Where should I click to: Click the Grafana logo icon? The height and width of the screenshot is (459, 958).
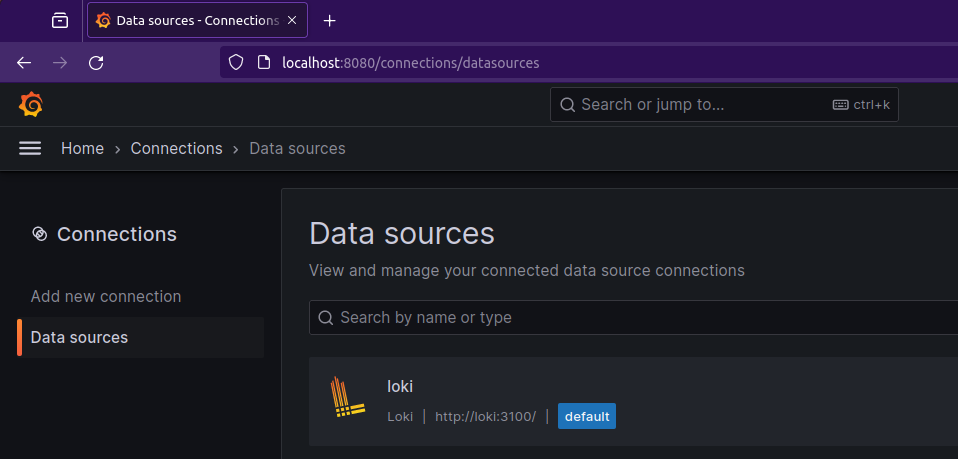point(30,104)
